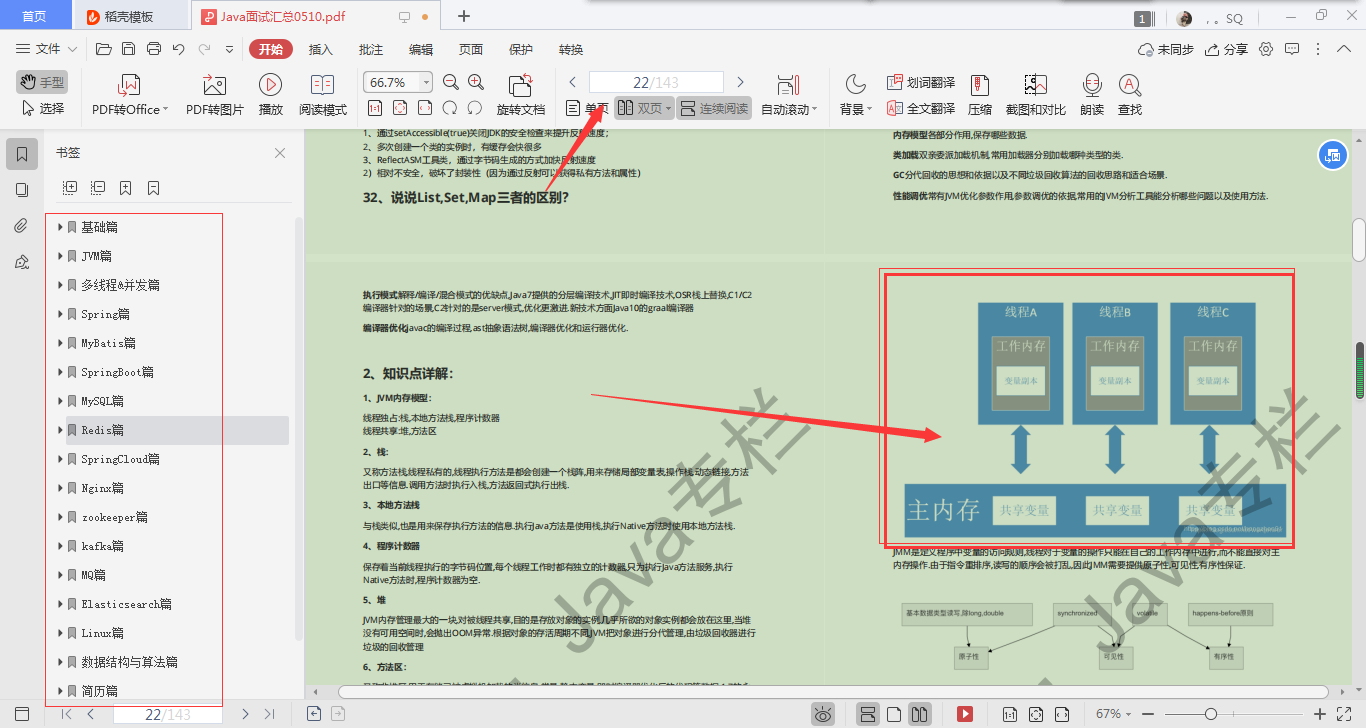Switch to the 批注 ribbon tab
This screenshot has height=728, width=1366.
point(369,48)
